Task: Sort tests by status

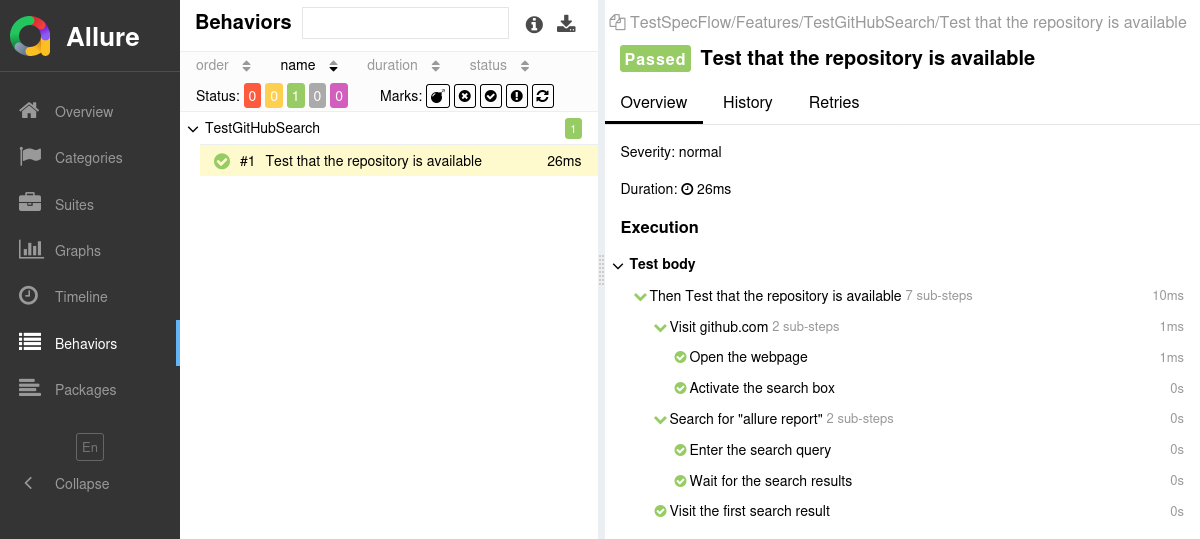Action: pyautogui.click(x=500, y=65)
